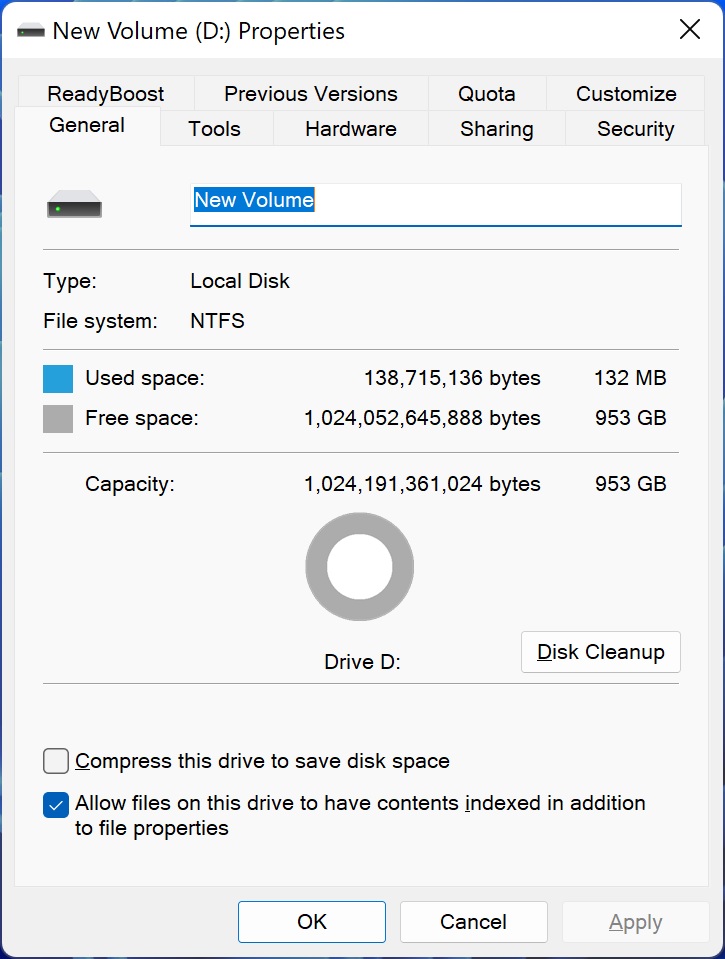The height and width of the screenshot is (959, 725).
Task: Click the 'Drive D:' label under chart
Action: coord(362,662)
